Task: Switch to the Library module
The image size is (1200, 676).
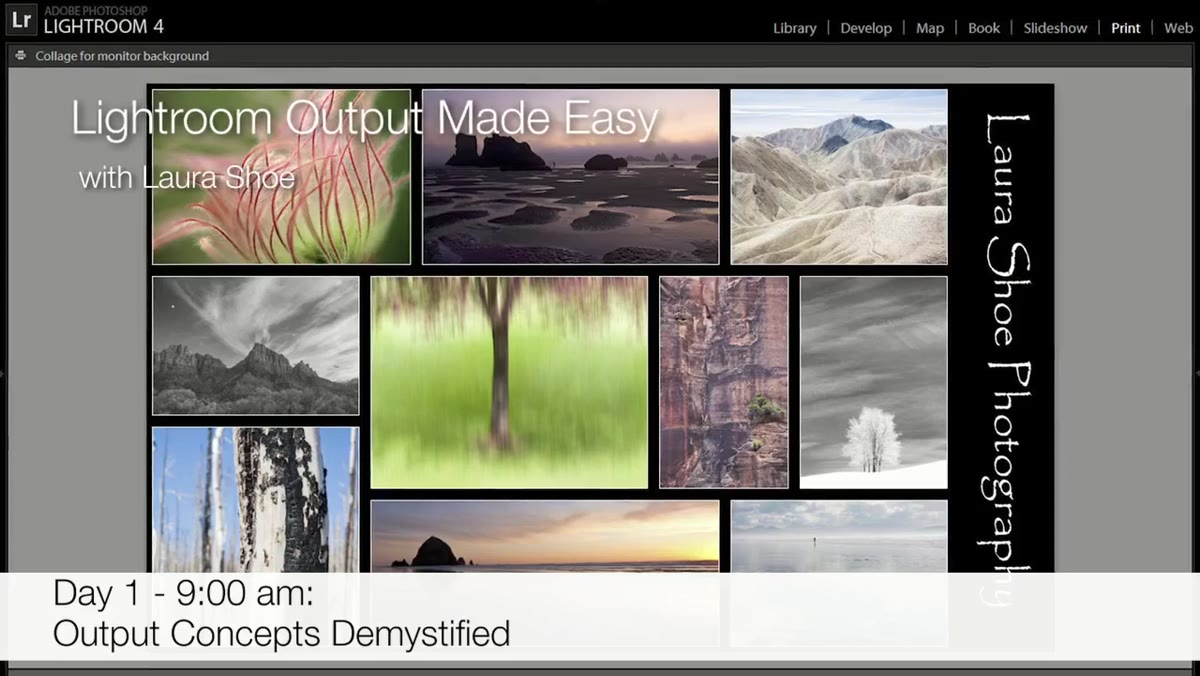Action: click(x=795, y=28)
